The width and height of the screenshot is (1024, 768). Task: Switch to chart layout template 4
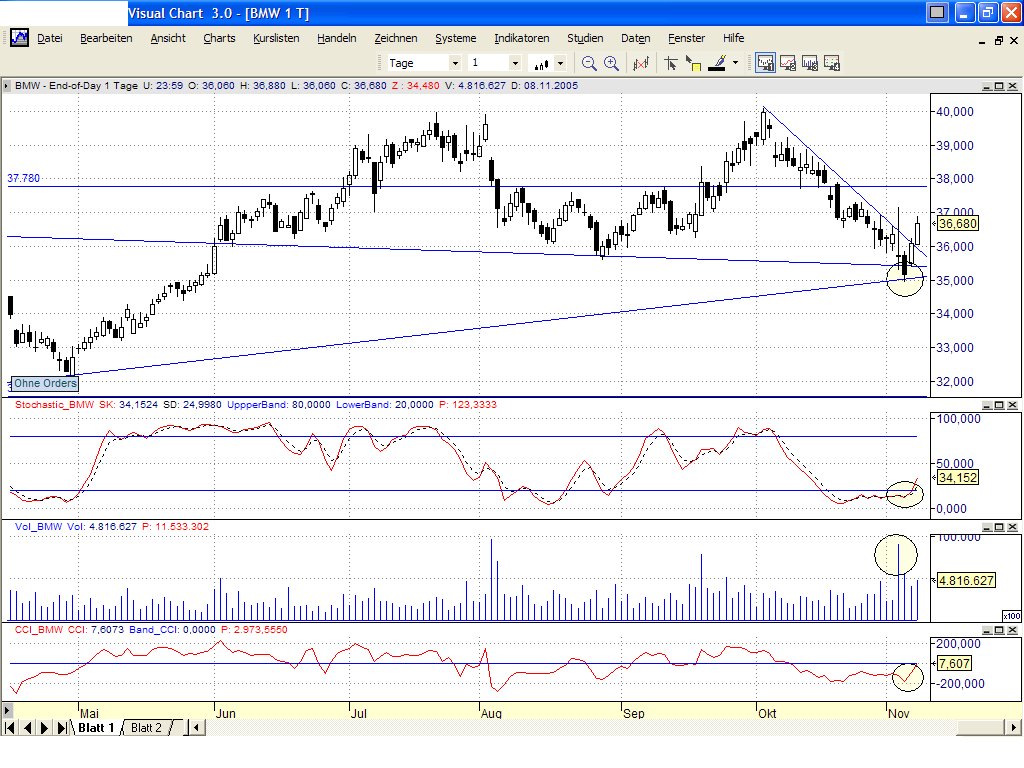tap(831, 61)
